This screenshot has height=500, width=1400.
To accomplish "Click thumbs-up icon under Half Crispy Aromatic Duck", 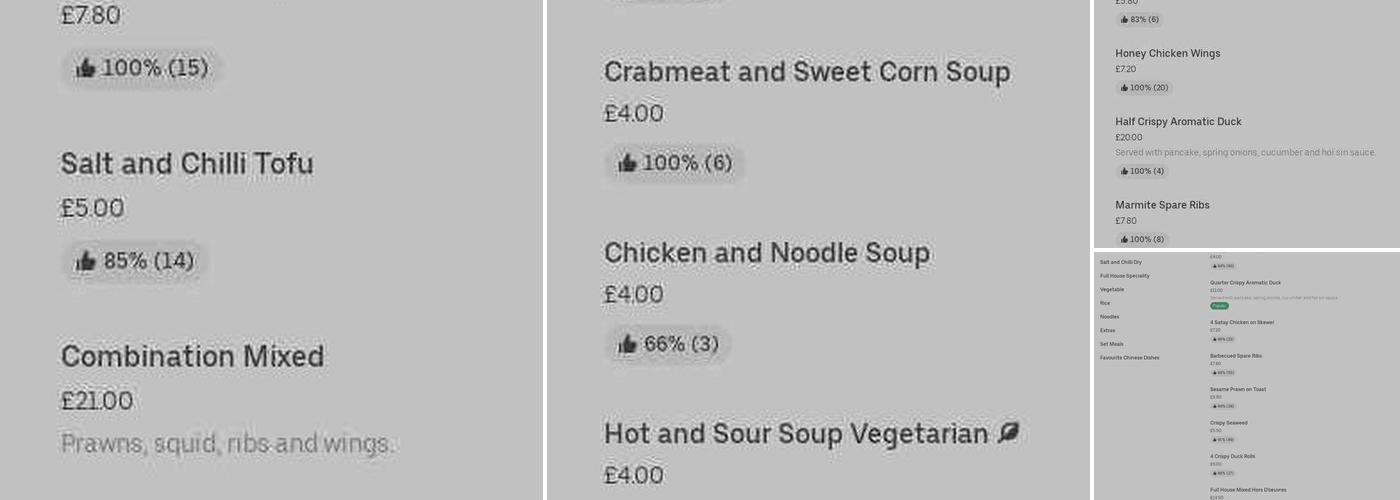I will [1124, 172].
